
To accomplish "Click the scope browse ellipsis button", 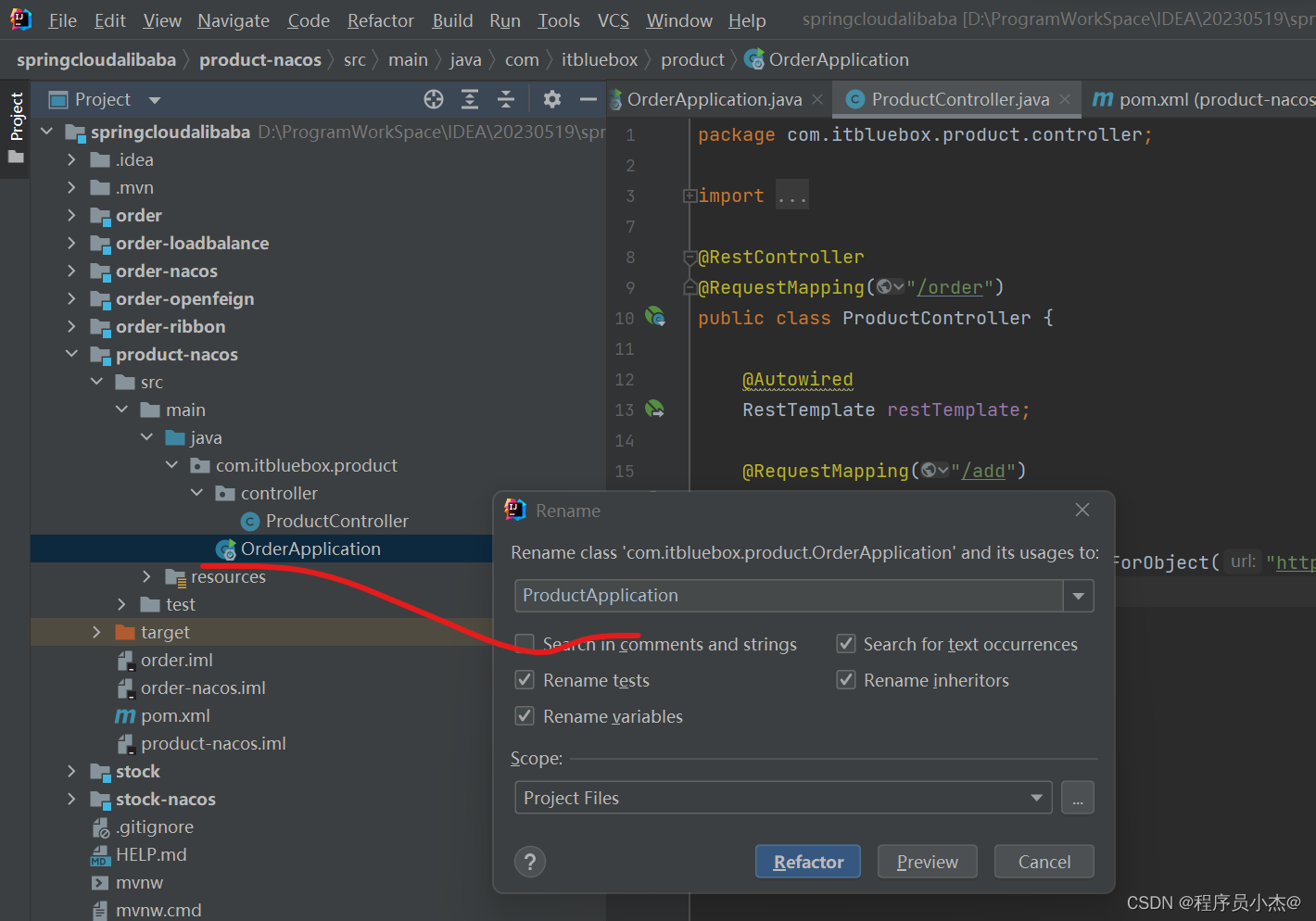I will [x=1077, y=798].
